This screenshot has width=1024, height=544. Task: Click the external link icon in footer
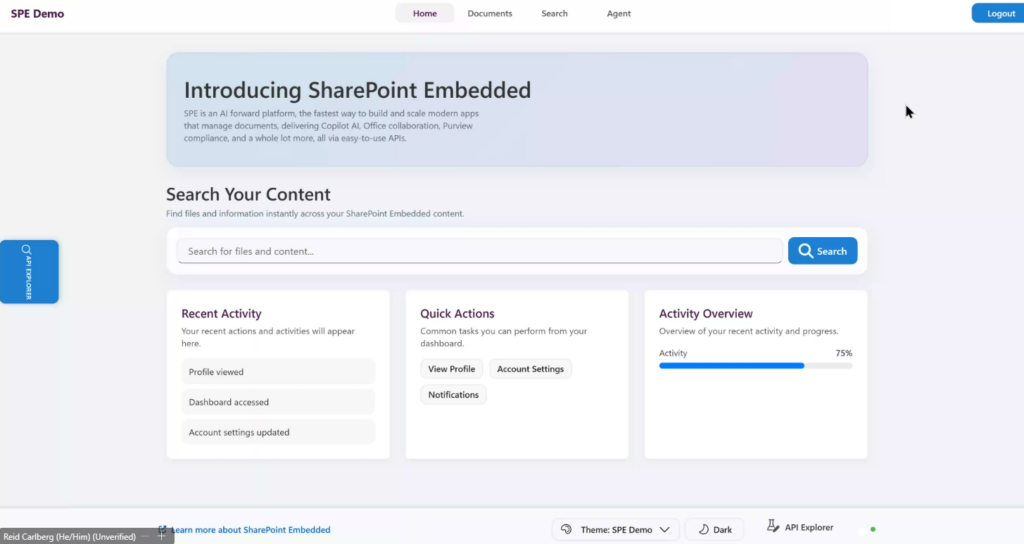(163, 530)
